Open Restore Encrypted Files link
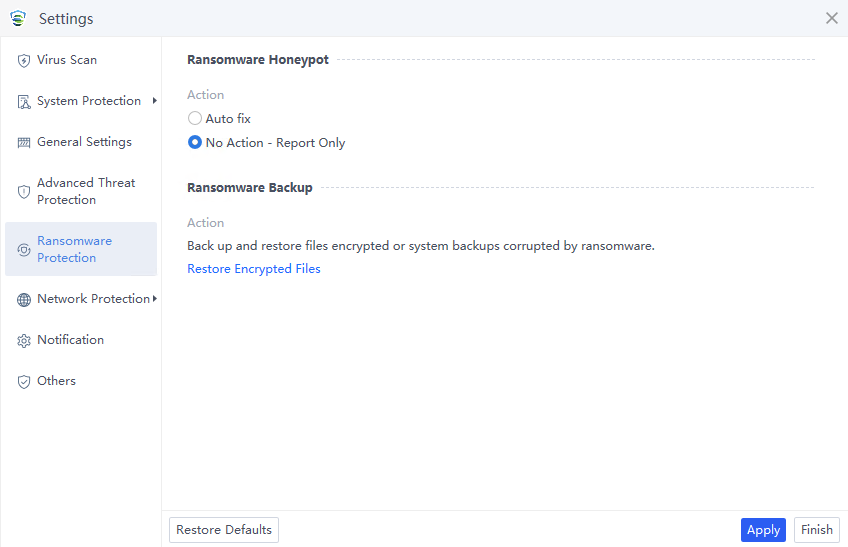 pyautogui.click(x=254, y=269)
